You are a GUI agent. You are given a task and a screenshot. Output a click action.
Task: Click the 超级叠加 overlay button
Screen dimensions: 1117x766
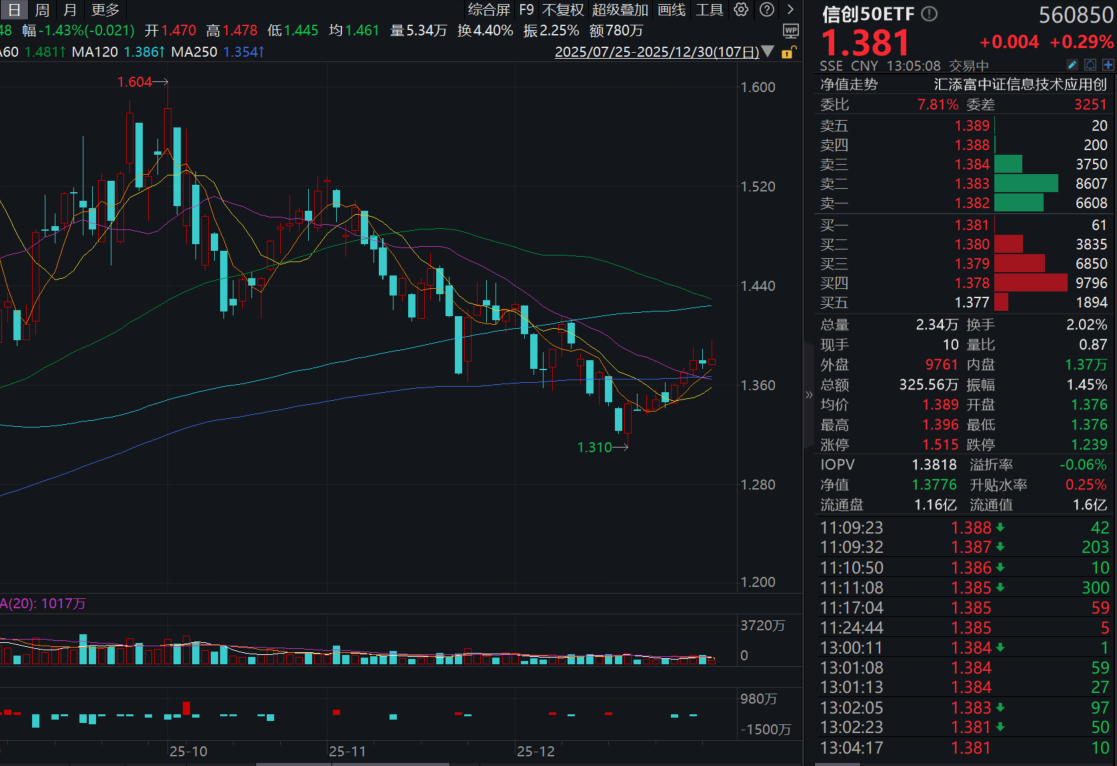620,10
